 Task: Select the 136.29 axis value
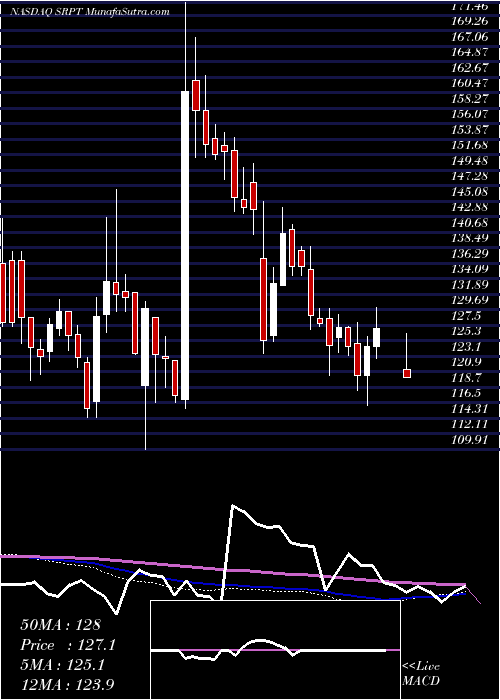pos(471,253)
